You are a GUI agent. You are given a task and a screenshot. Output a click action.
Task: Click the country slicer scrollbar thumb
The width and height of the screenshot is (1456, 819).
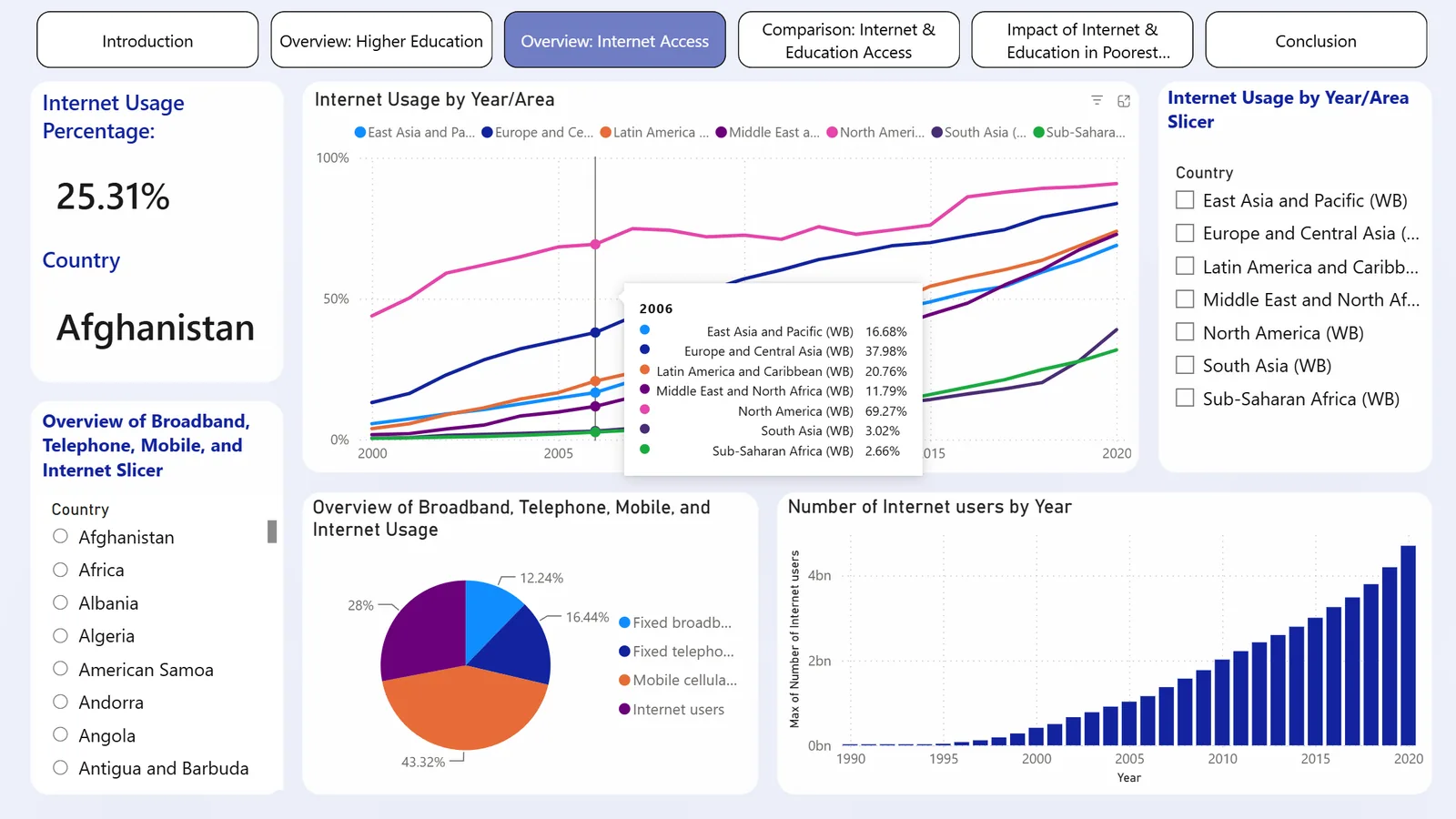click(272, 531)
